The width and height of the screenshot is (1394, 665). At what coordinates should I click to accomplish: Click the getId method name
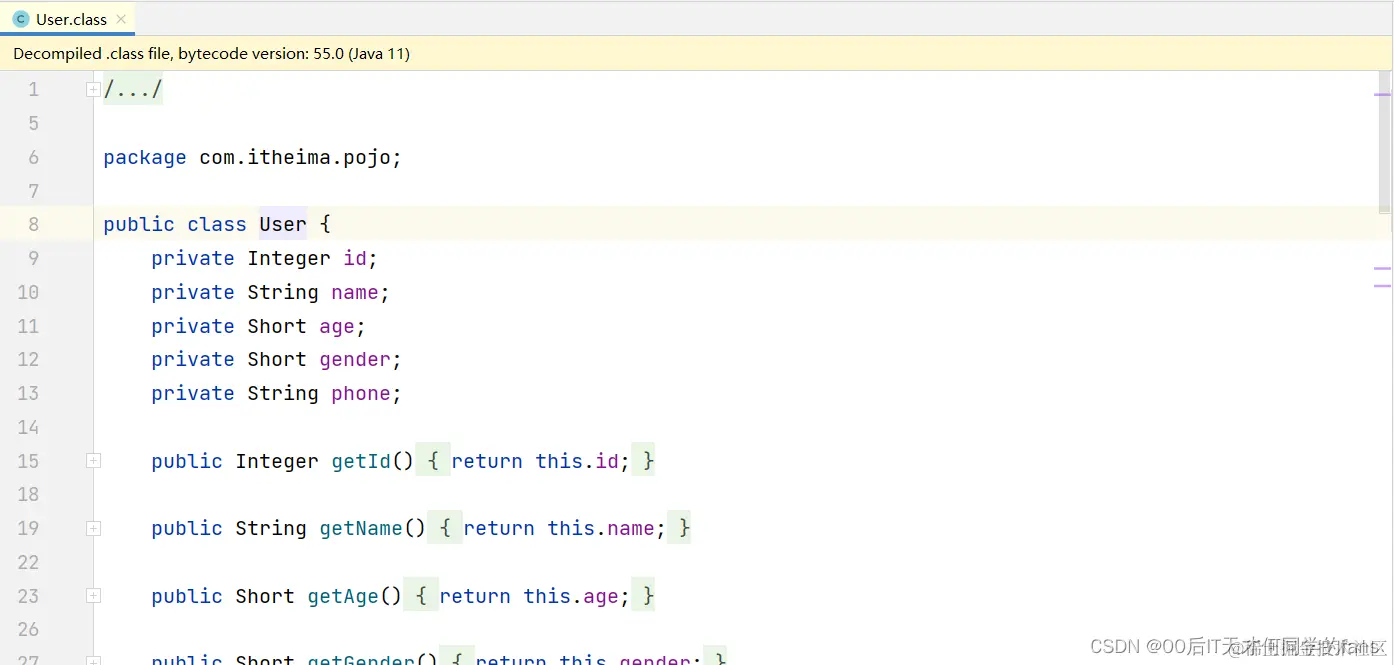coord(361,461)
